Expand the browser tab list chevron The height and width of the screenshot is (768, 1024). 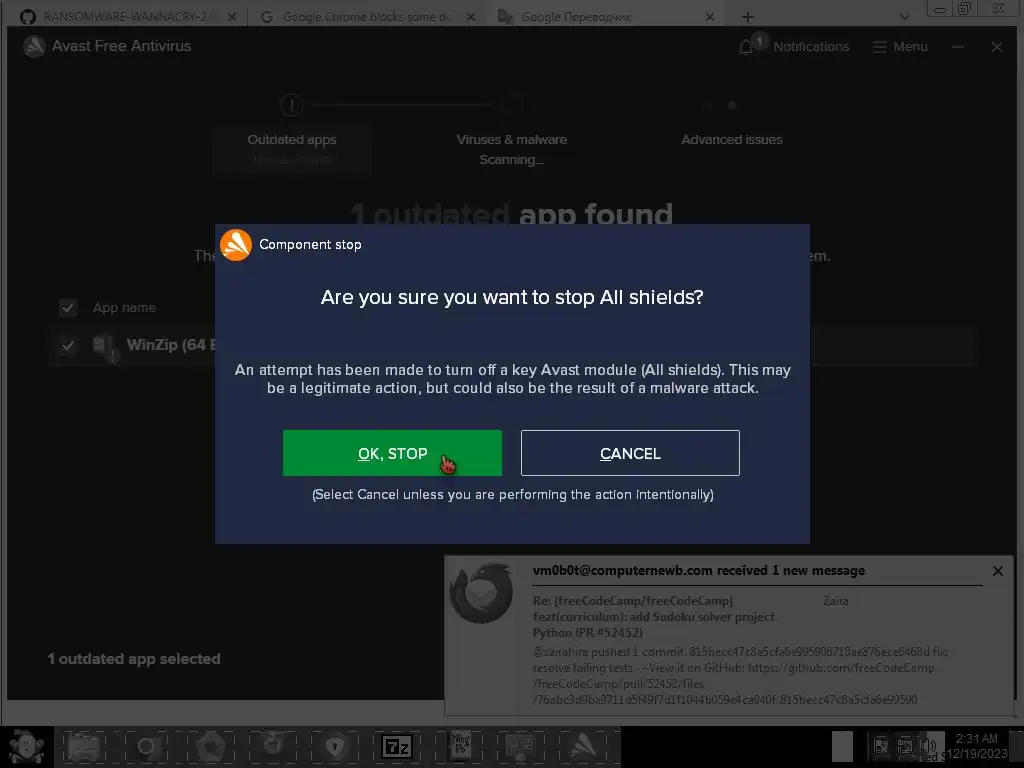pyautogui.click(x=904, y=17)
